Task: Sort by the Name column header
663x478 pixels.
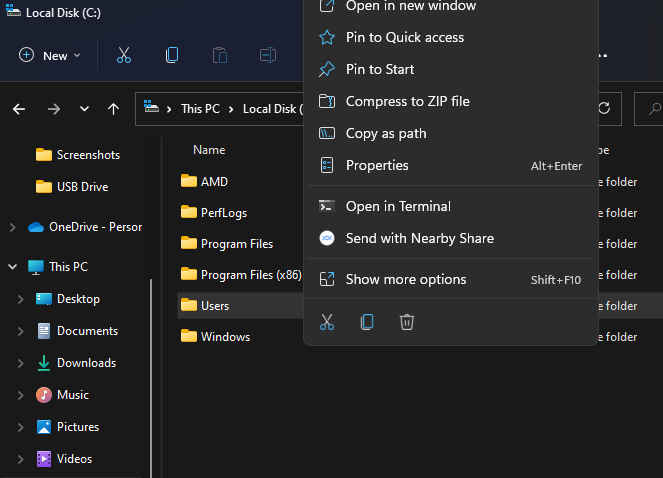Action: click(209, 150)
